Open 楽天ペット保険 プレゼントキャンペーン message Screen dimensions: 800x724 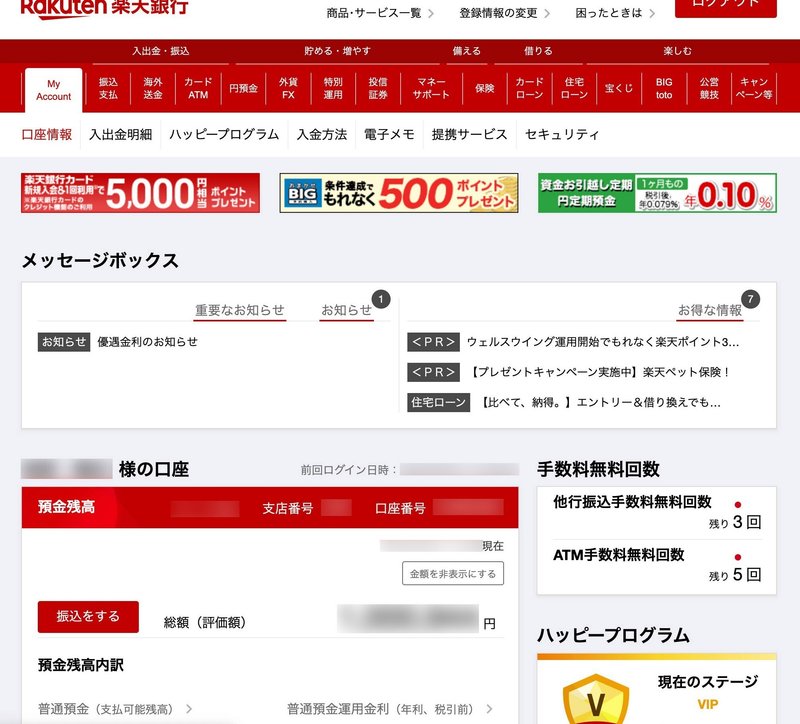tap(599, 372)
